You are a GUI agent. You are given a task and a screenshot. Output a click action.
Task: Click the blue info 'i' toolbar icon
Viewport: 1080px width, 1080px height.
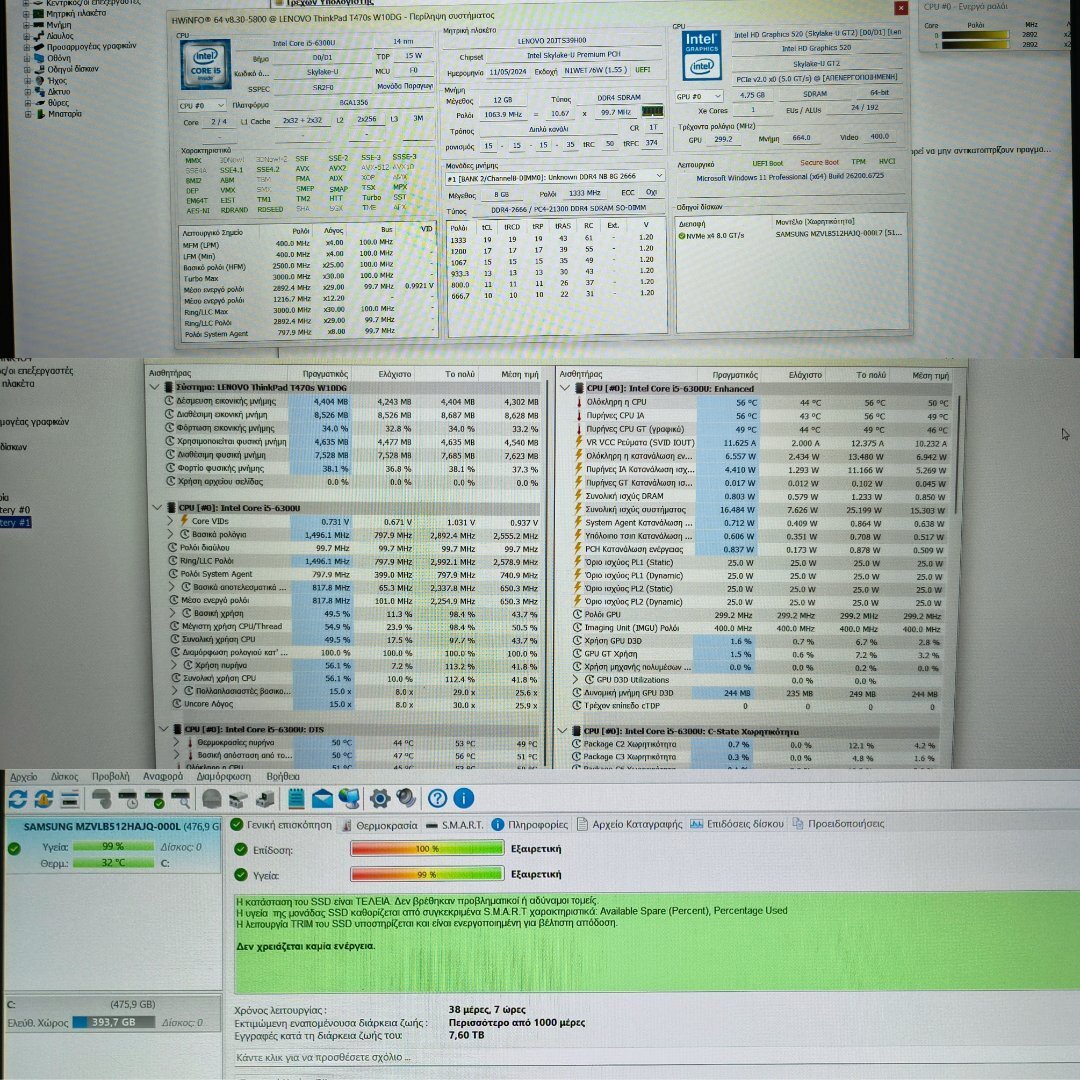pyautogui.click(x=464, y=798)
